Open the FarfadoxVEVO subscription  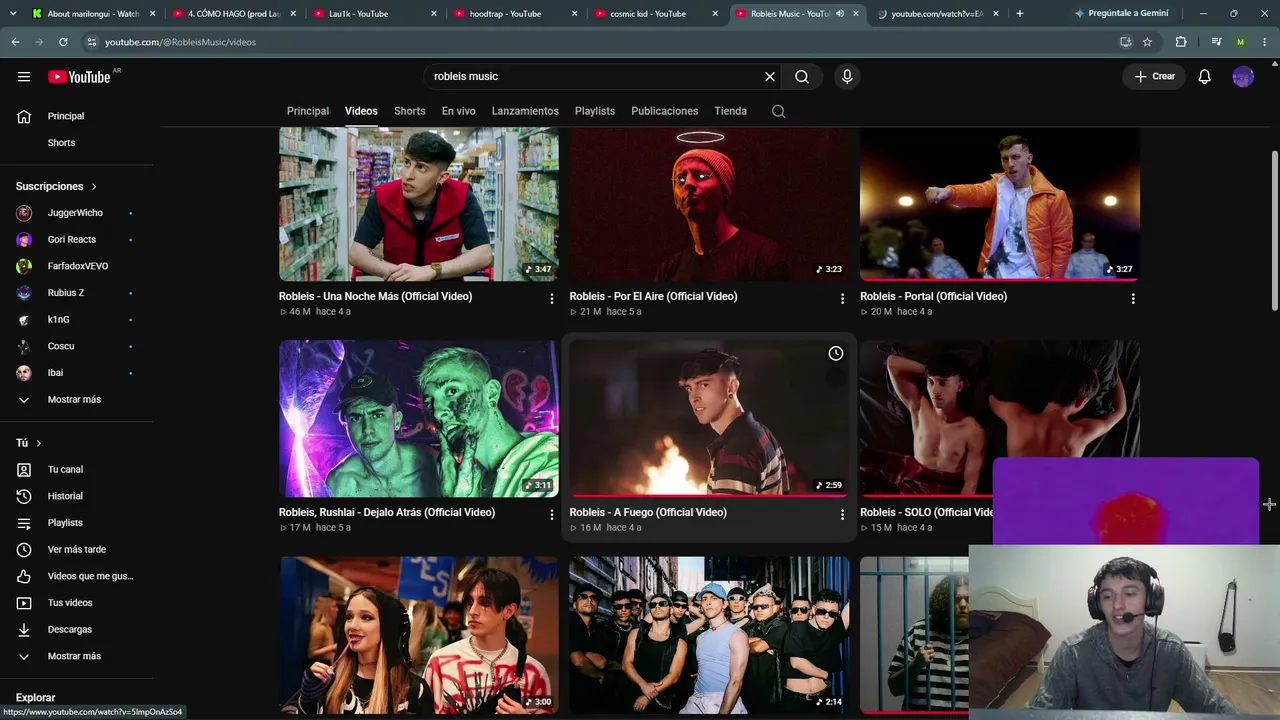[77, 266]
